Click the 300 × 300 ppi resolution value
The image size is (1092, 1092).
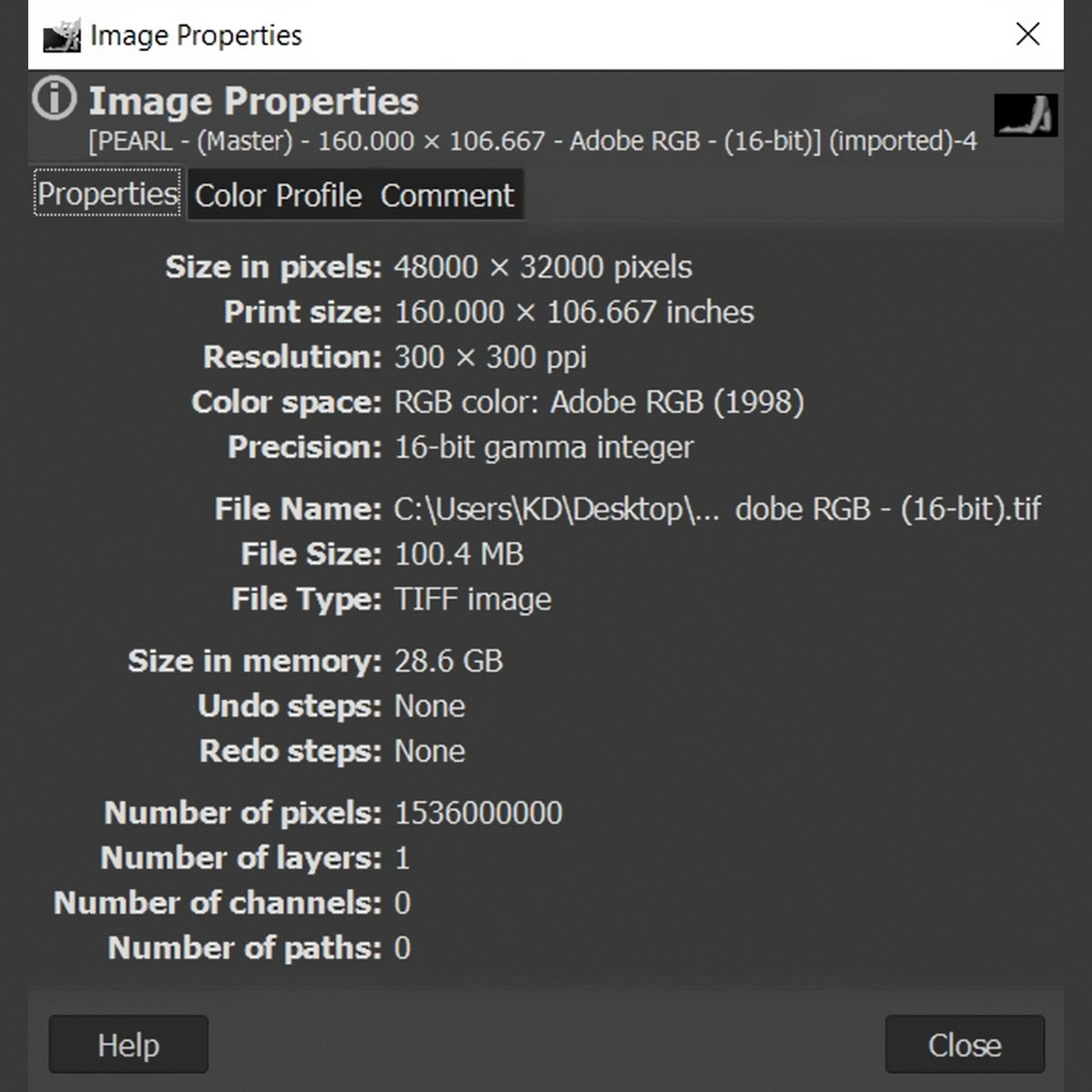pyautogui.click(x=490, y=357)
